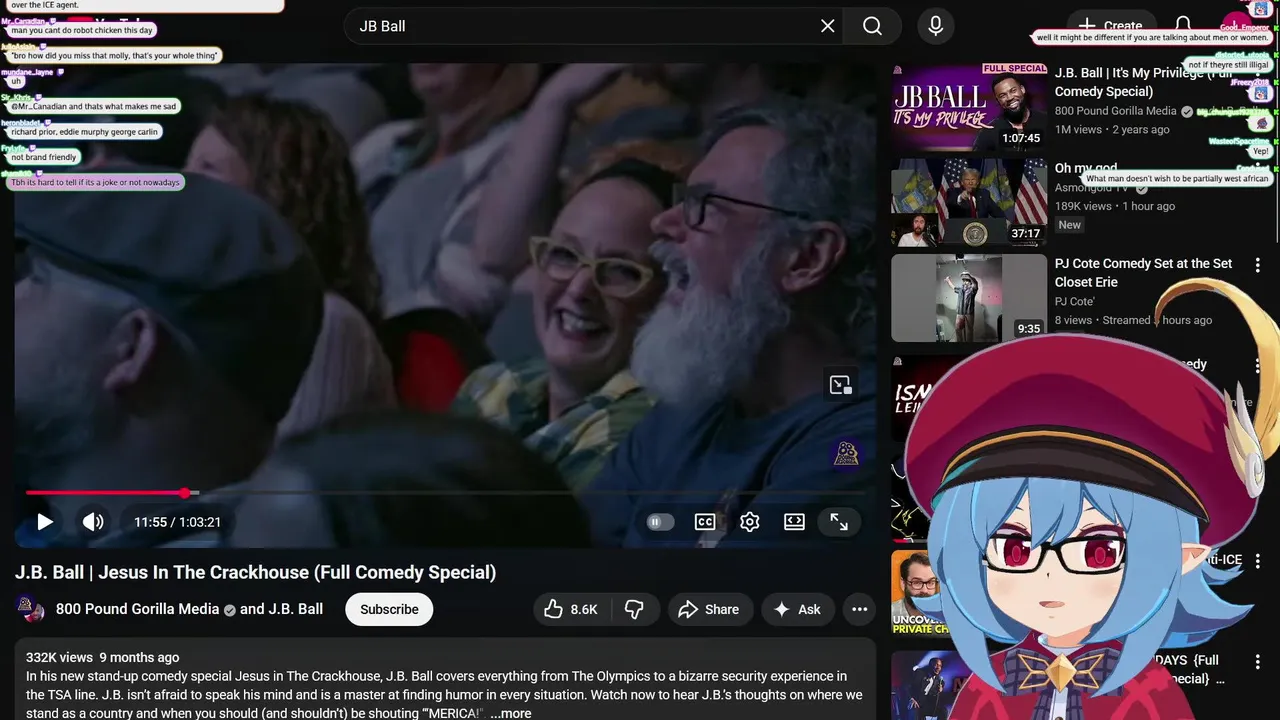Open the J.B. Ball channel link
The image size is (1280, 720).
296,609
